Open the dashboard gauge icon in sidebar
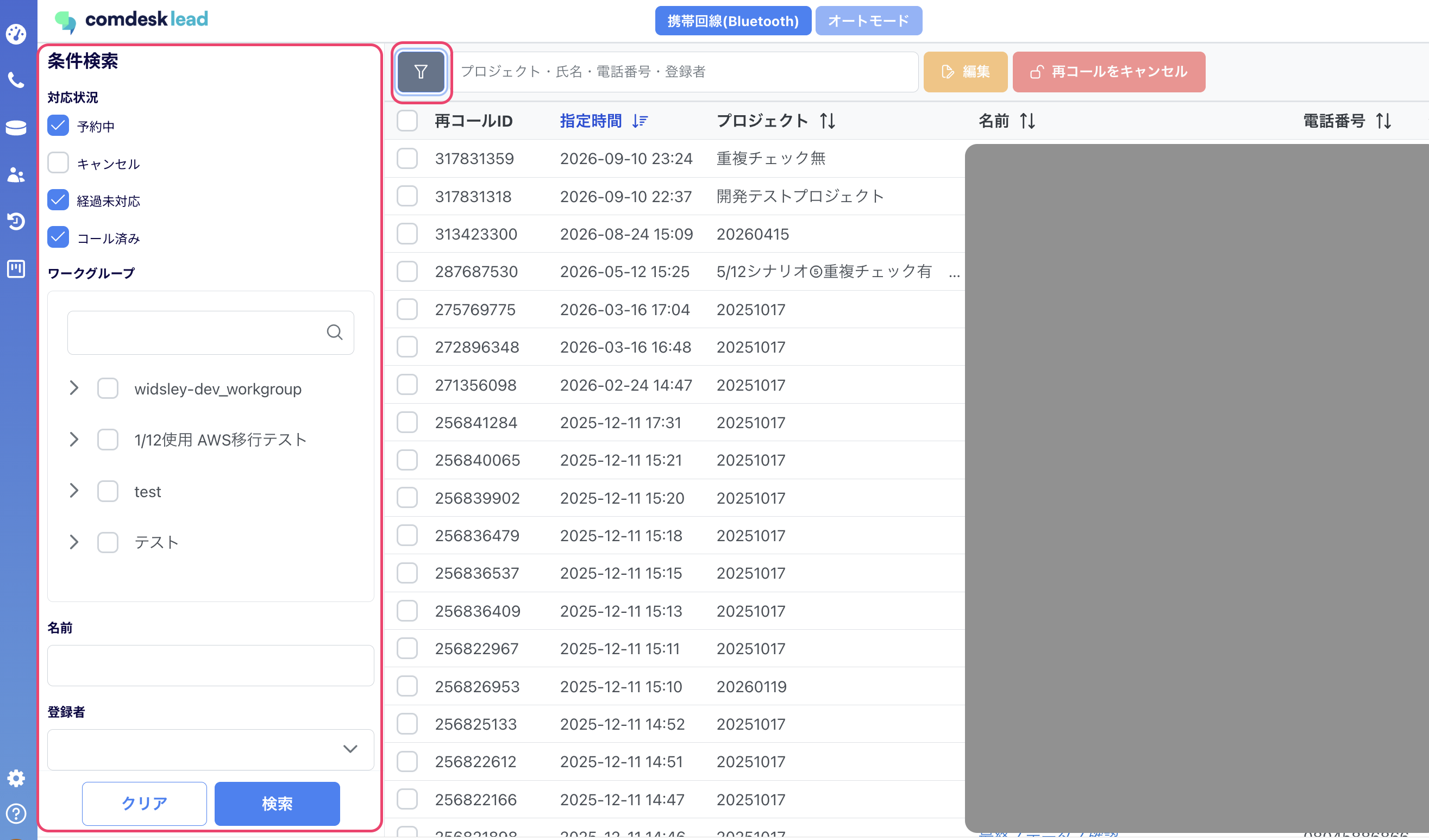The image size is (1429, 840). 16,34
